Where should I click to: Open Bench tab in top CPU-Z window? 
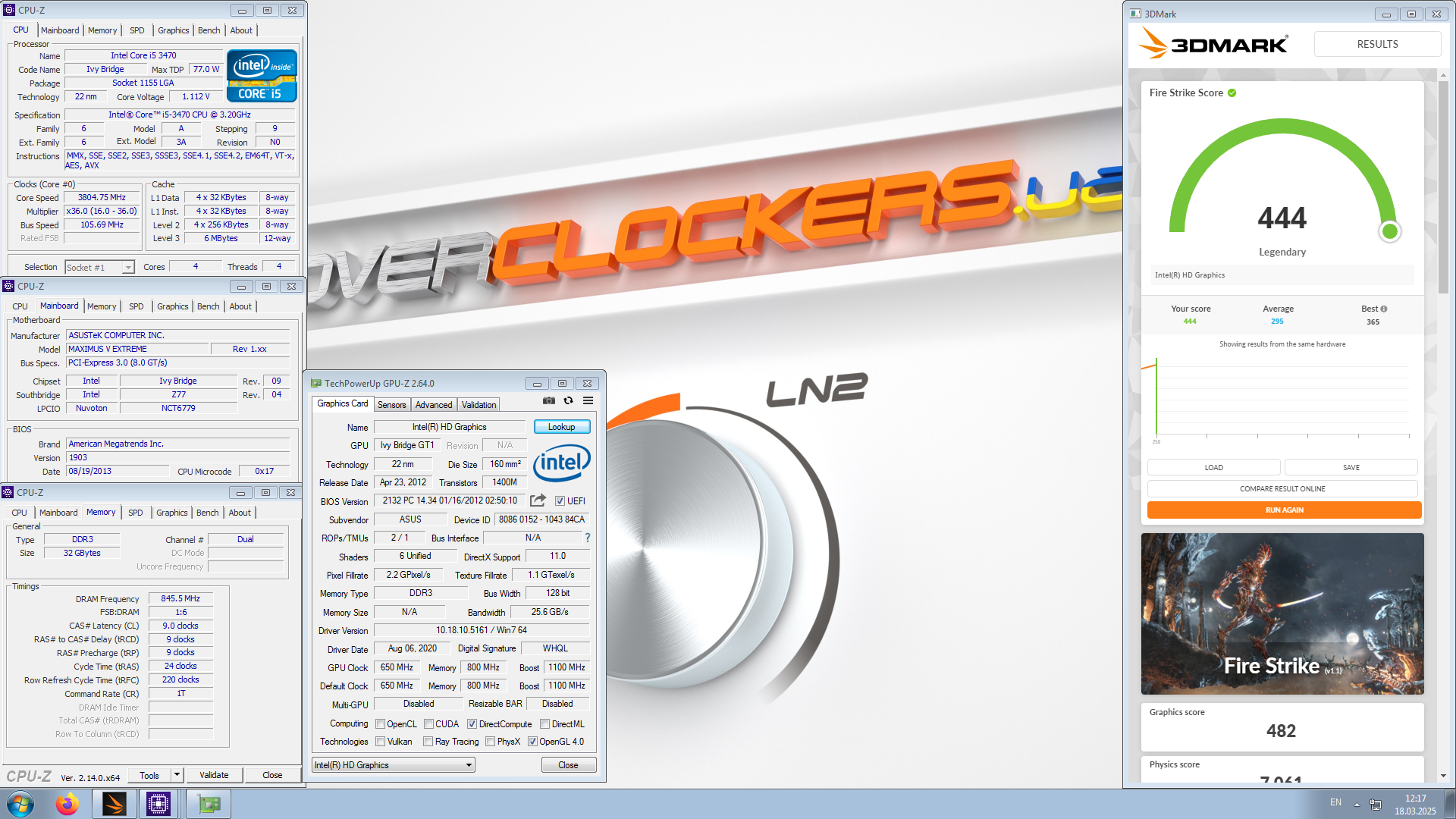point(209,30)
